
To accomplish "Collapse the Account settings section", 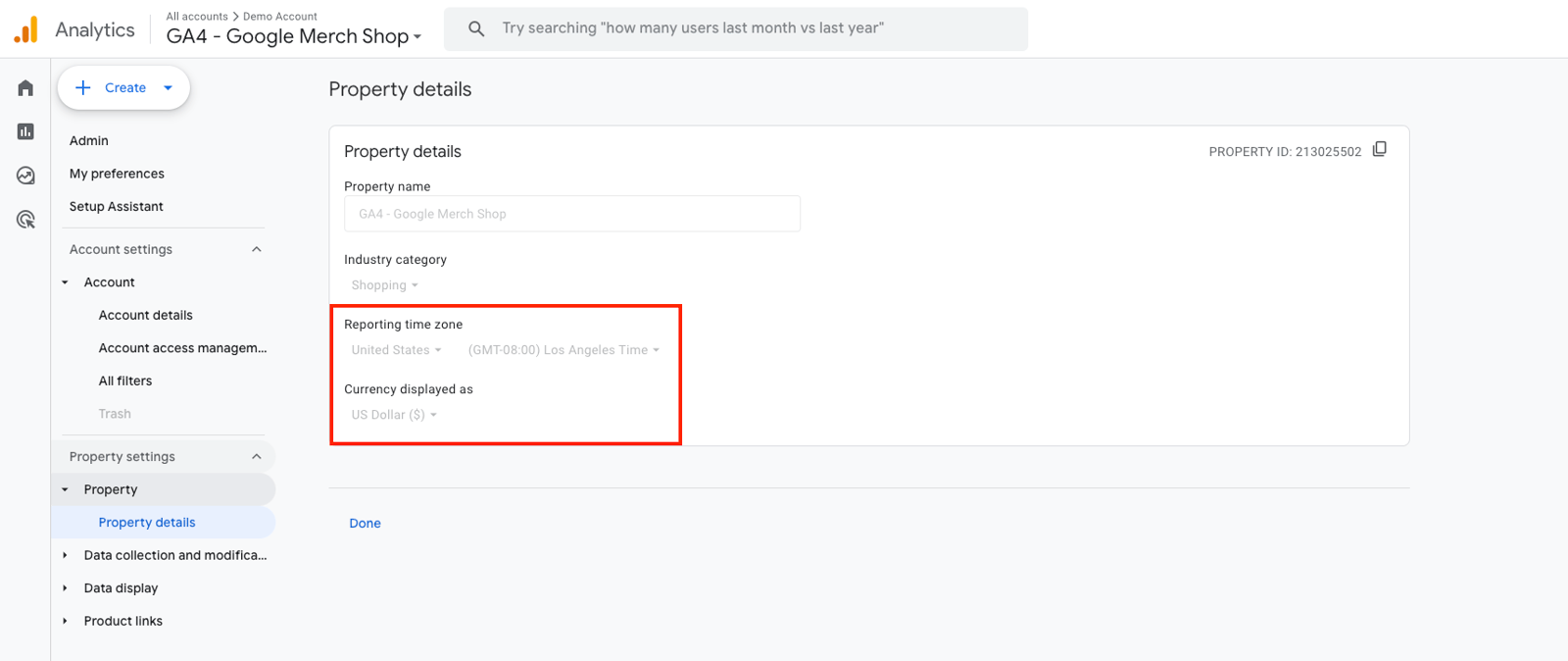I will coord(257,249).
